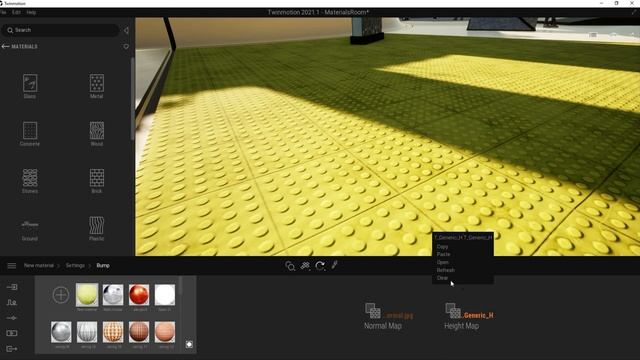Click the Import icon in left dock
The image size is (640, 360).
[12, 287]
